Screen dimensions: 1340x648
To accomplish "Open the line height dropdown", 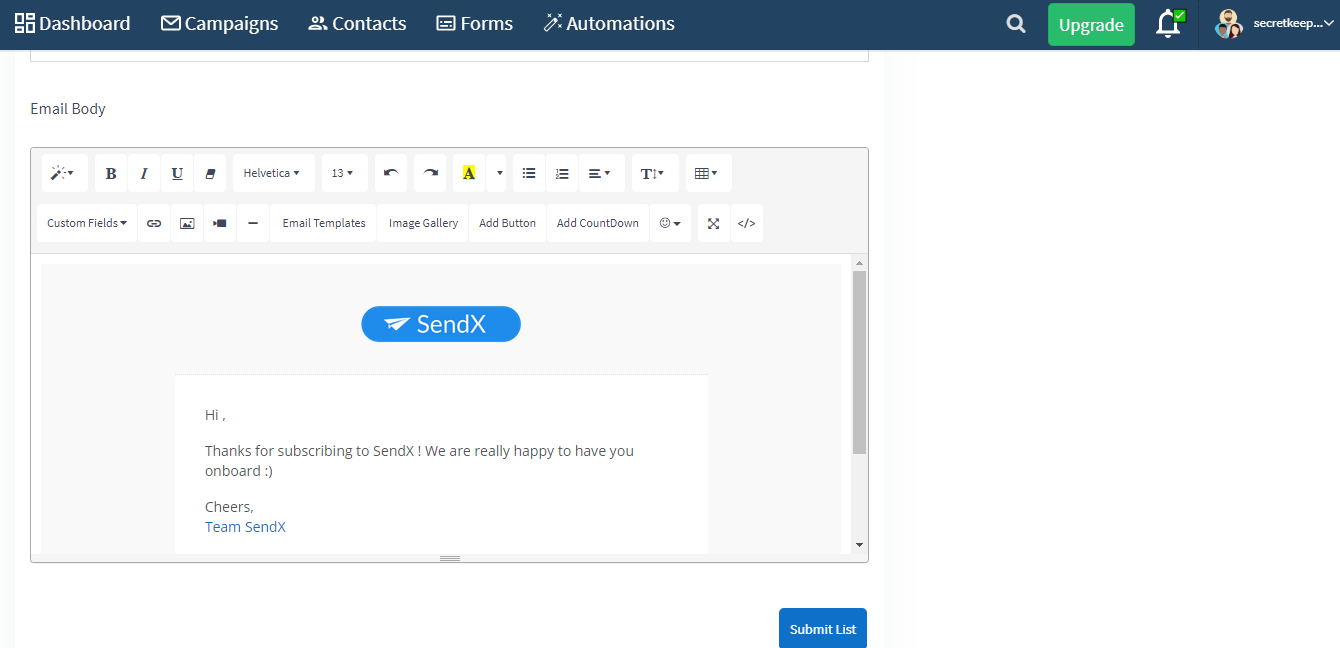I will point(655,173).
